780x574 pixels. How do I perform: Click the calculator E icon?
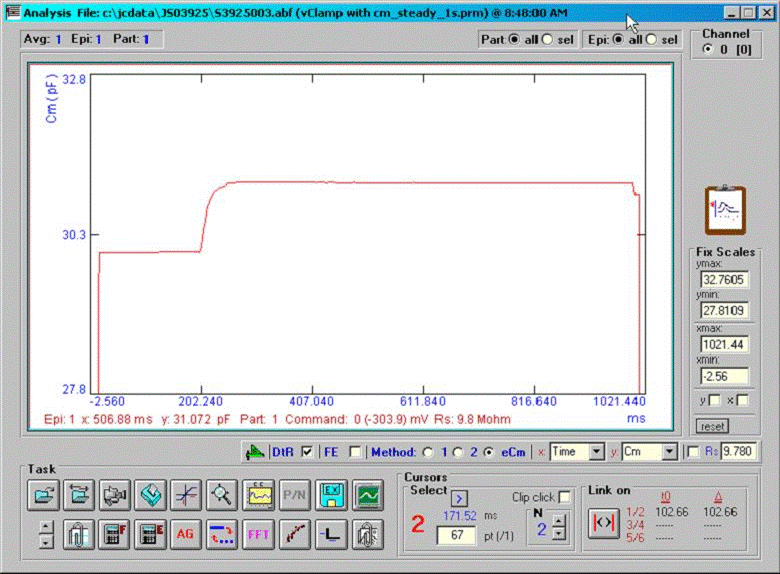(x=150, y=534)
